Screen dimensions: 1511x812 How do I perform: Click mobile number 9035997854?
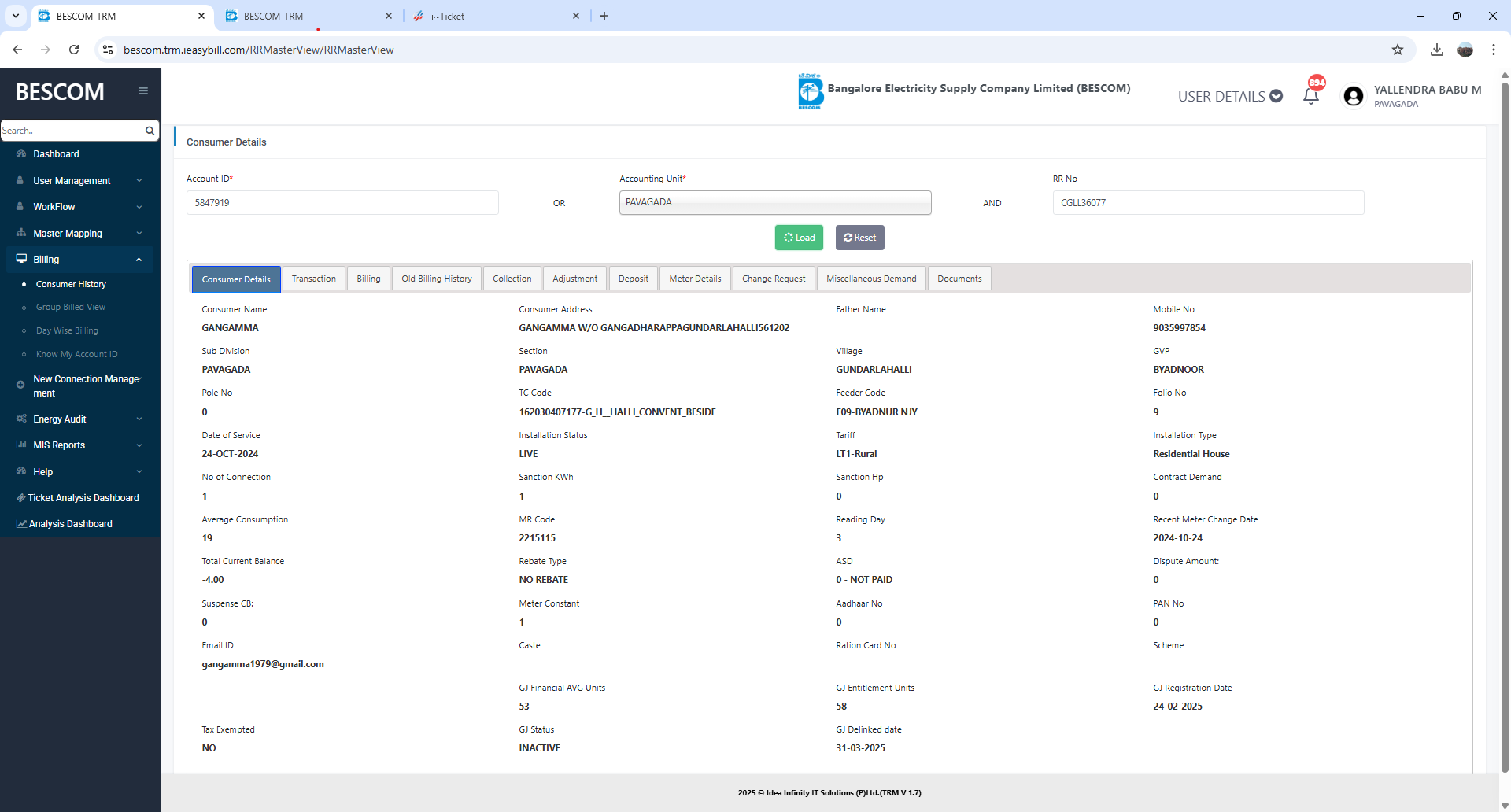1179,328
